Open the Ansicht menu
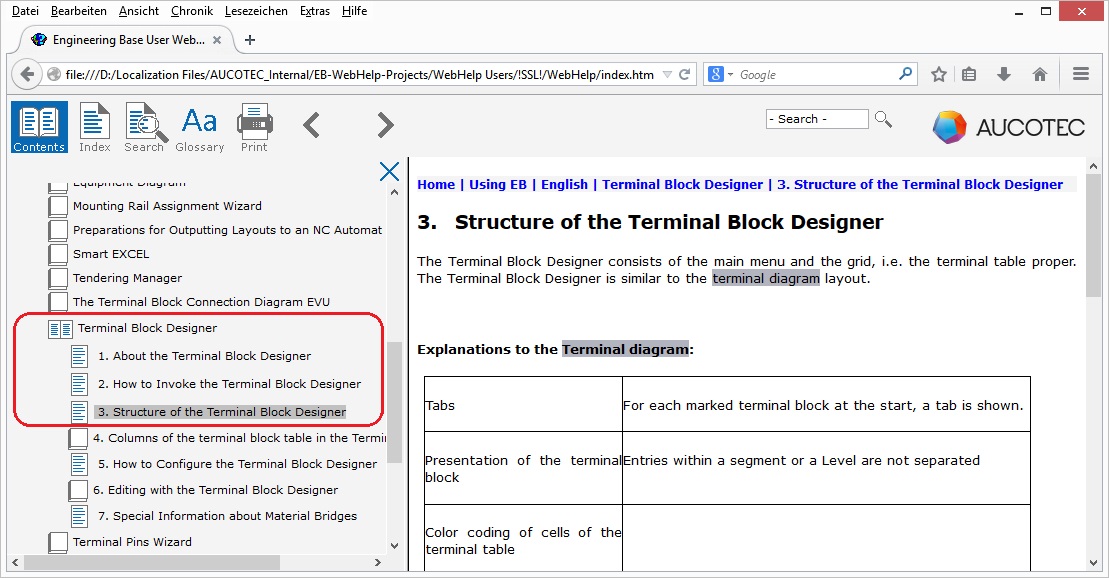Screen dimensions: 1109x578 coord(139,11)
